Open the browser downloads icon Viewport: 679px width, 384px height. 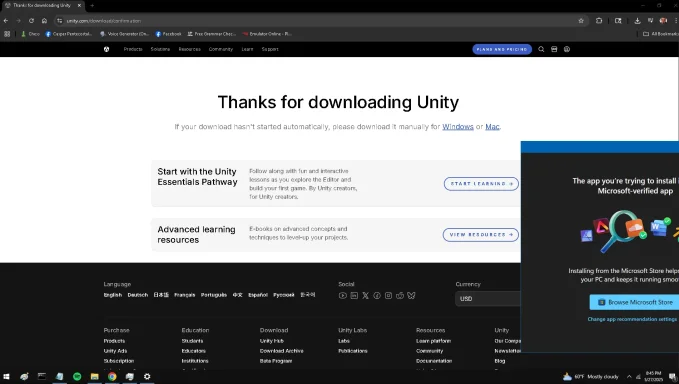[637, 21]
